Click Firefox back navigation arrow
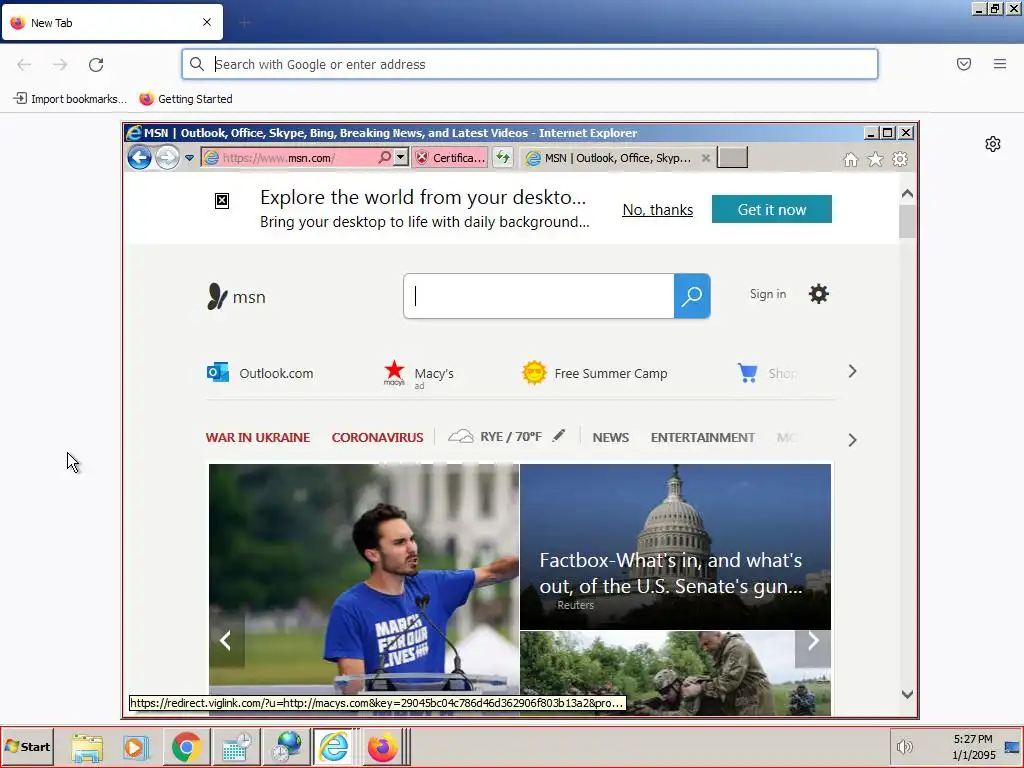Screen dimensions: 1024x768 24,65
